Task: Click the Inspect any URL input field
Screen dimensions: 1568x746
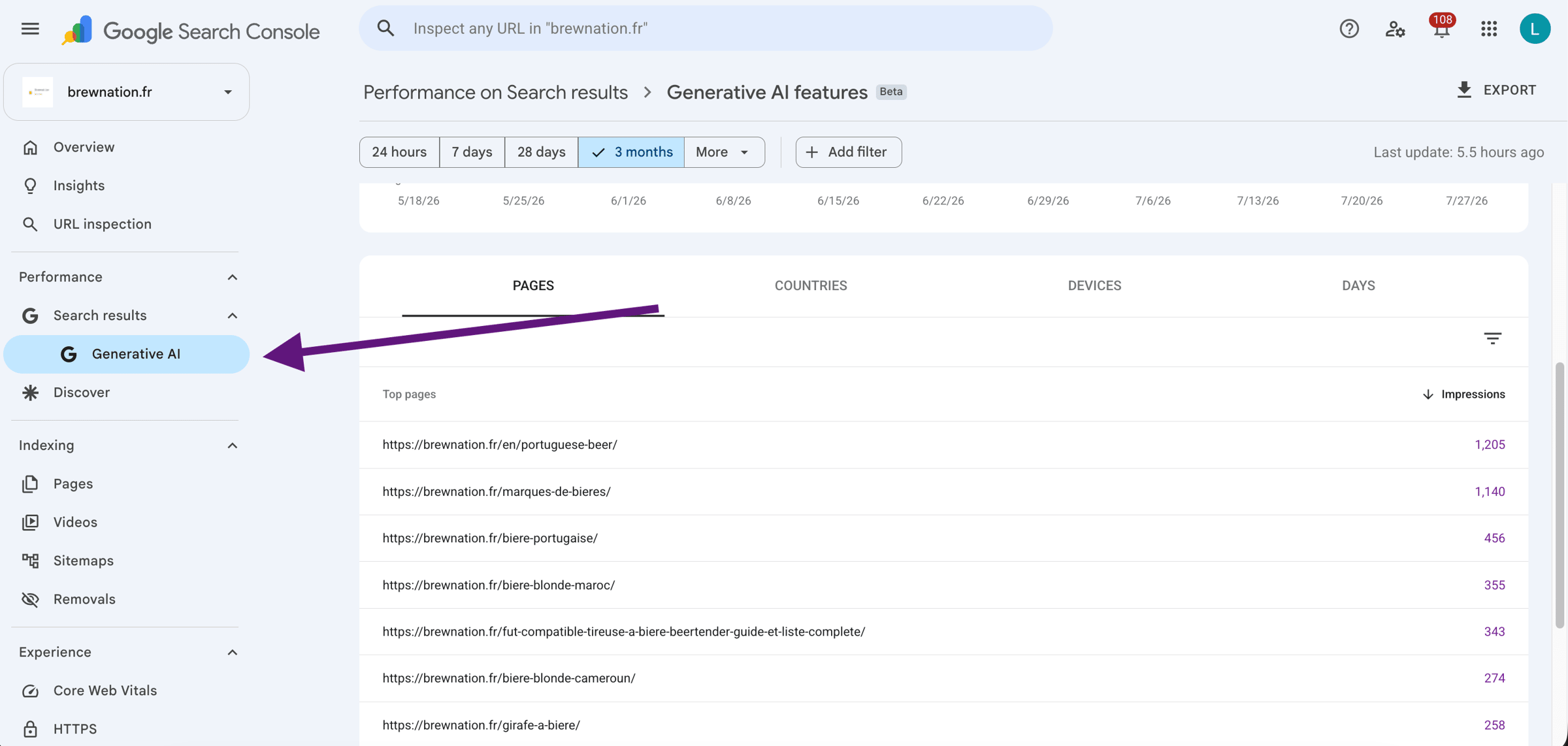Action: [706, 28]
